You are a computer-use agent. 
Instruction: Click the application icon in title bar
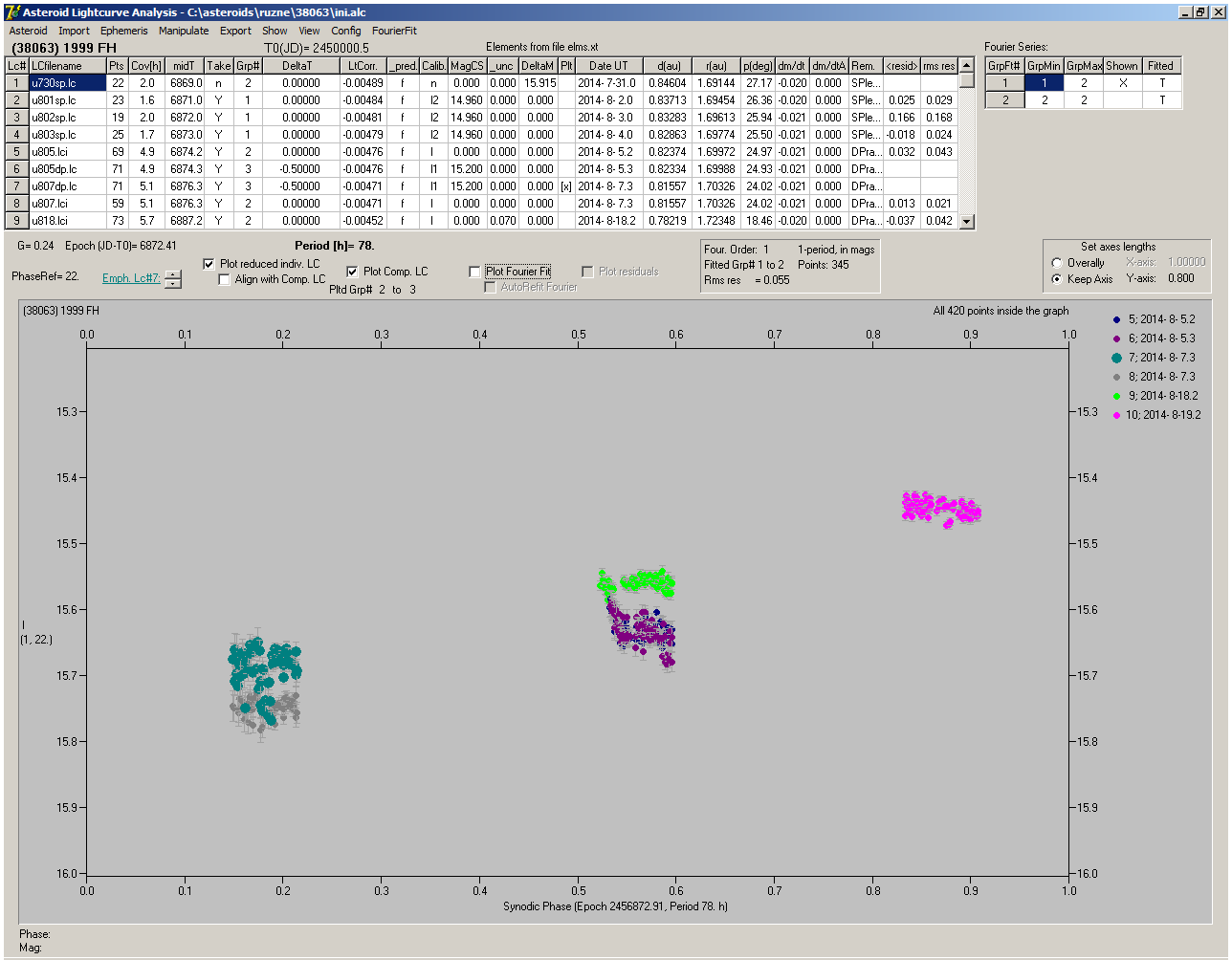pyautogui.click(x=12, y=11)
